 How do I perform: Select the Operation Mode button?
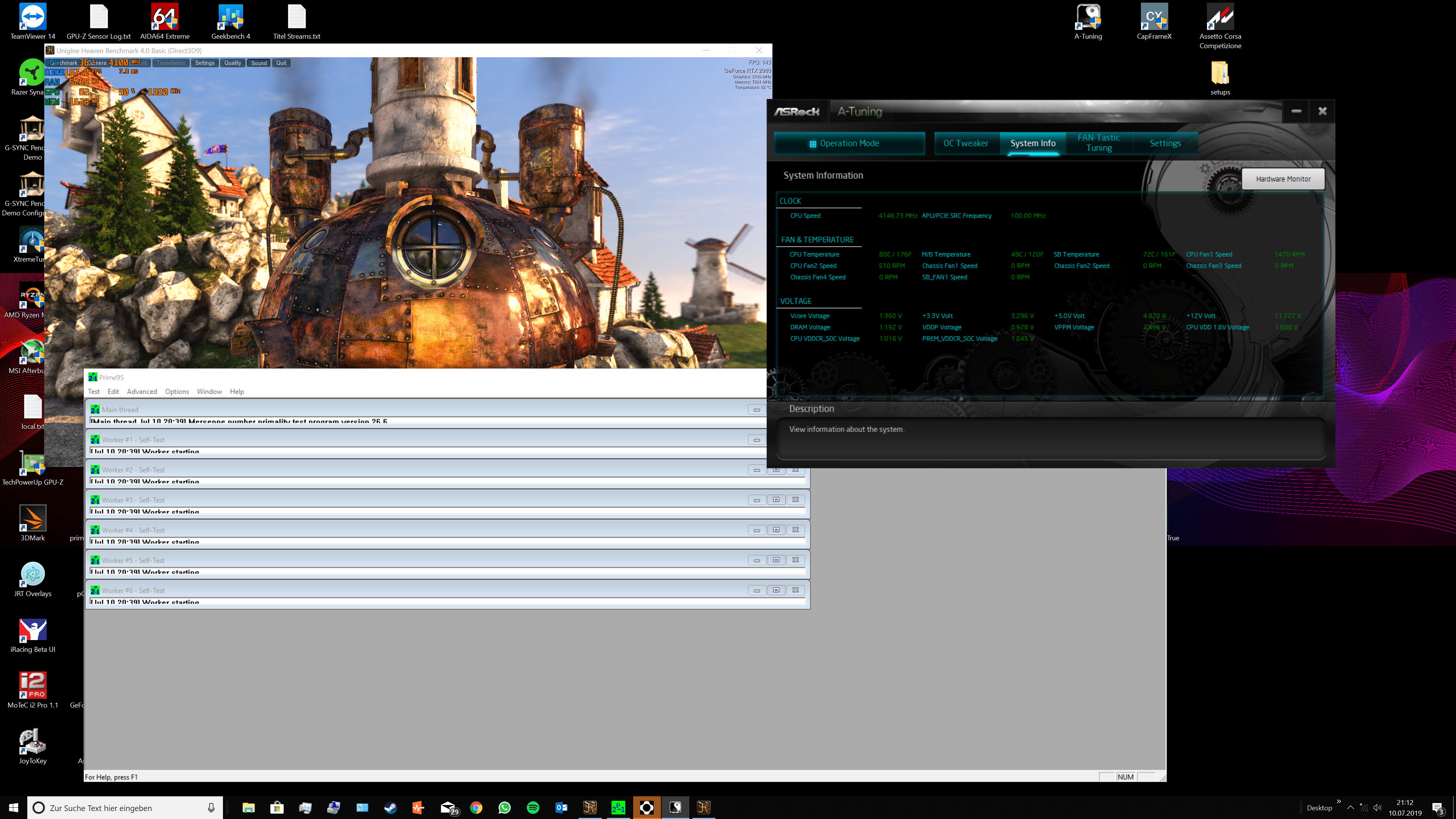(849, 143)
